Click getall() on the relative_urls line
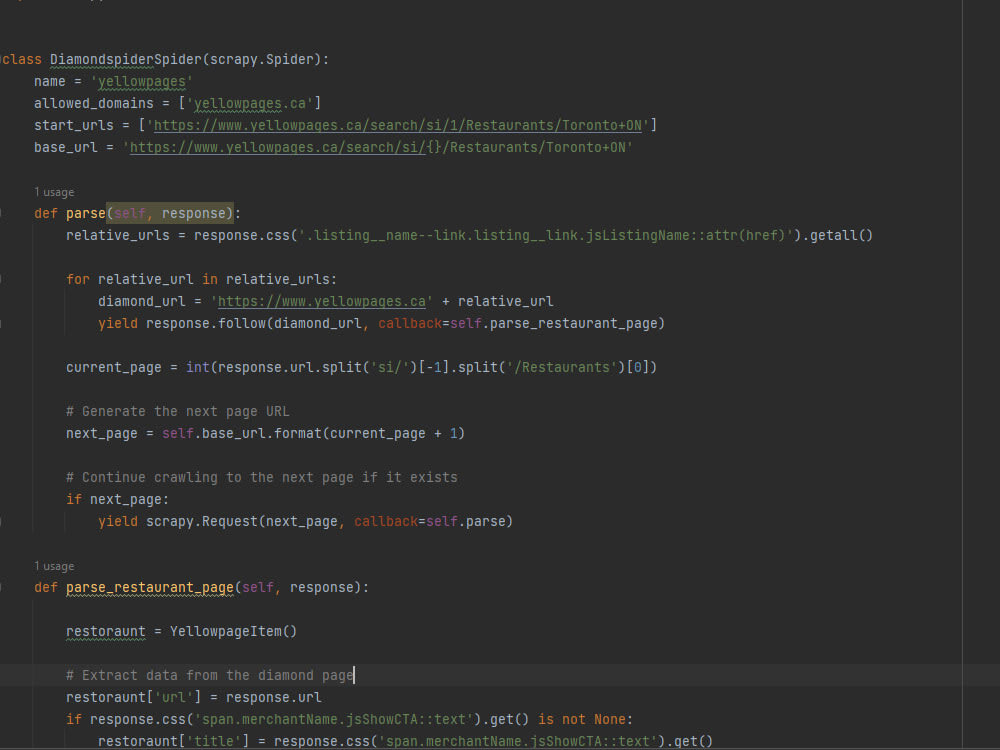 pos(841,235)
